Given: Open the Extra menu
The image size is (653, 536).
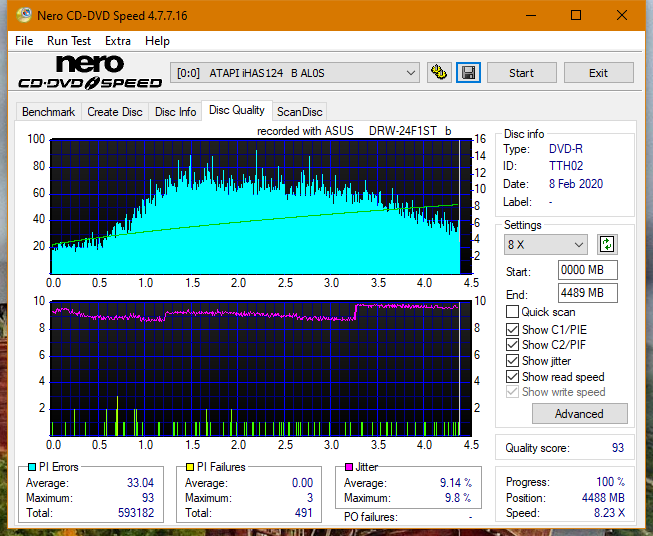Looking at the screenshot, I should pyautogui.click(x=118, y=41).
